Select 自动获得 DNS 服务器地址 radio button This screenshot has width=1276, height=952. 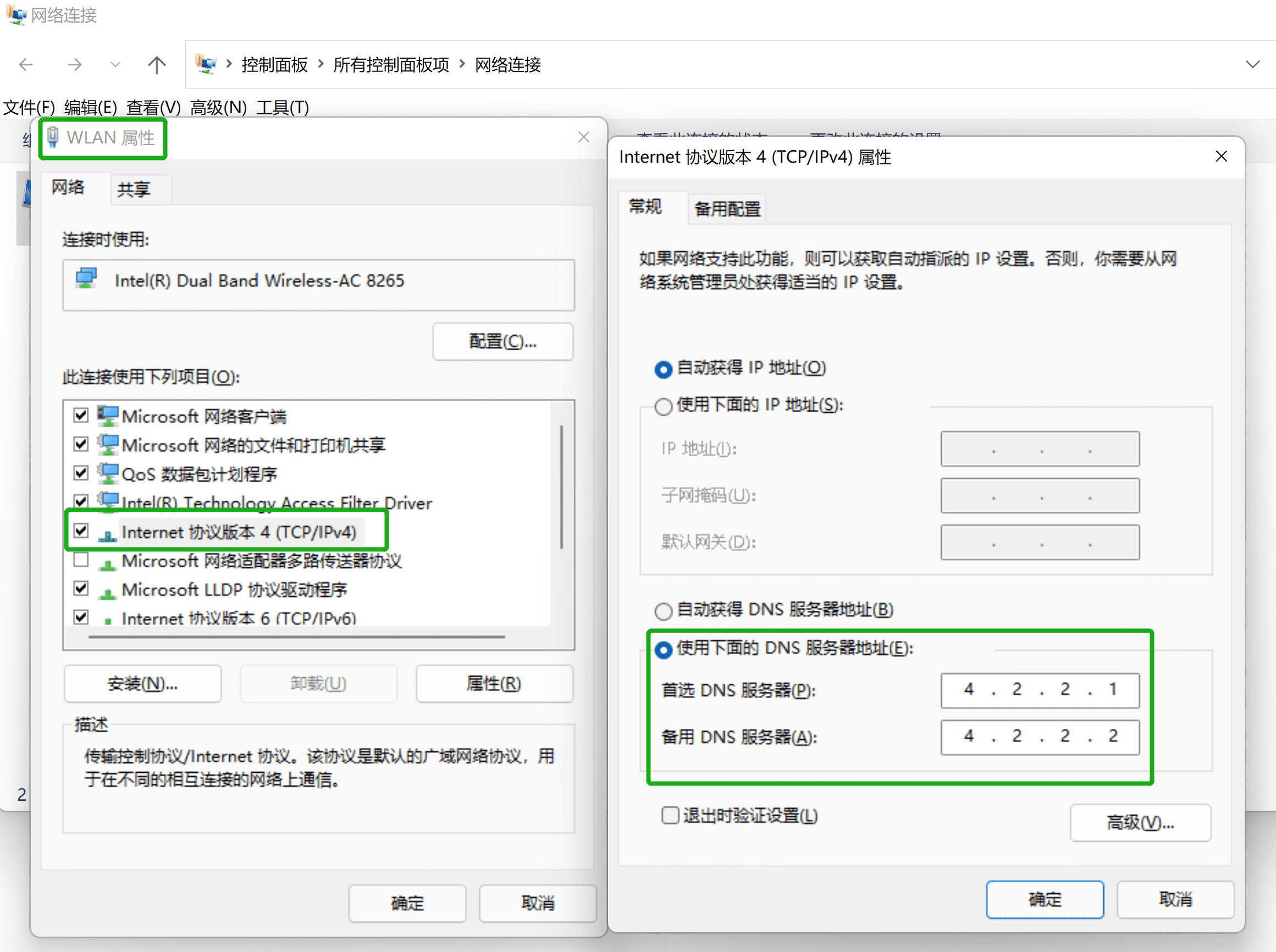(663, 611)
